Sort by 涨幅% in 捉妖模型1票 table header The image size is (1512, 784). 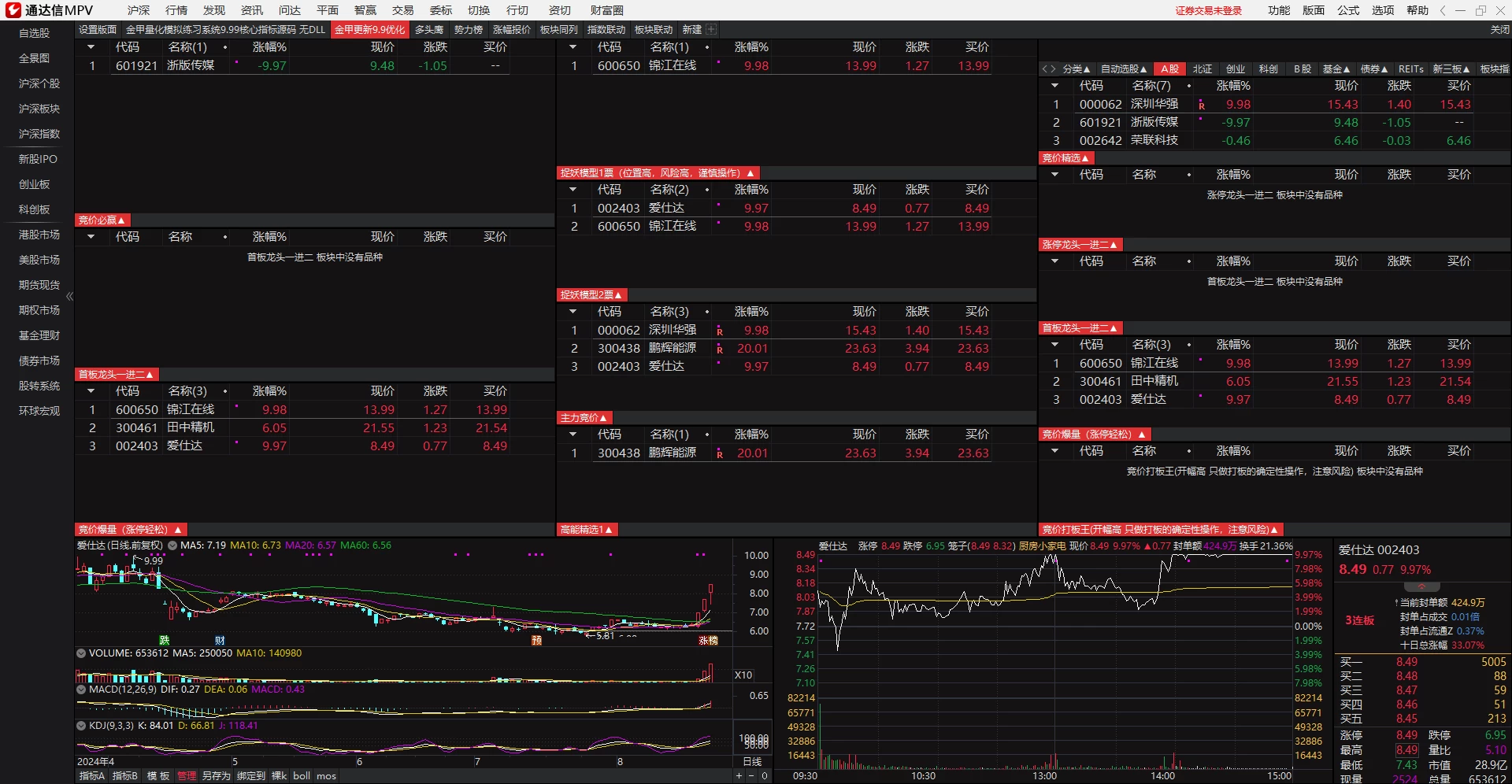coord(750,190)
